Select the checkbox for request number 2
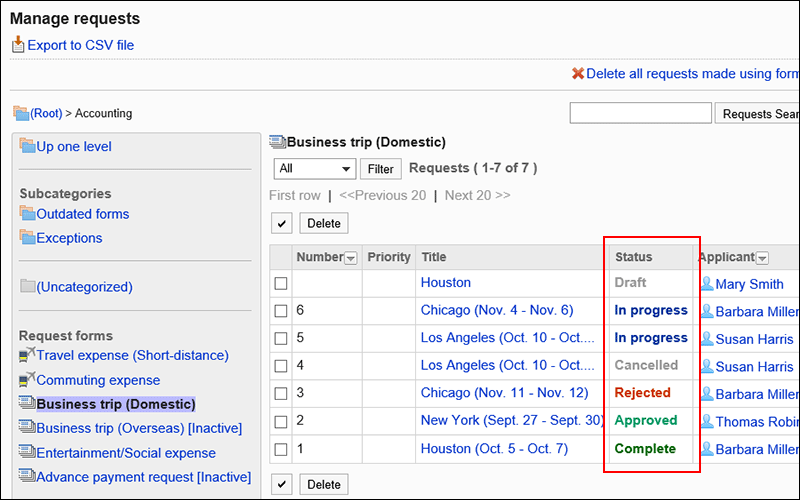 (281, 421)
